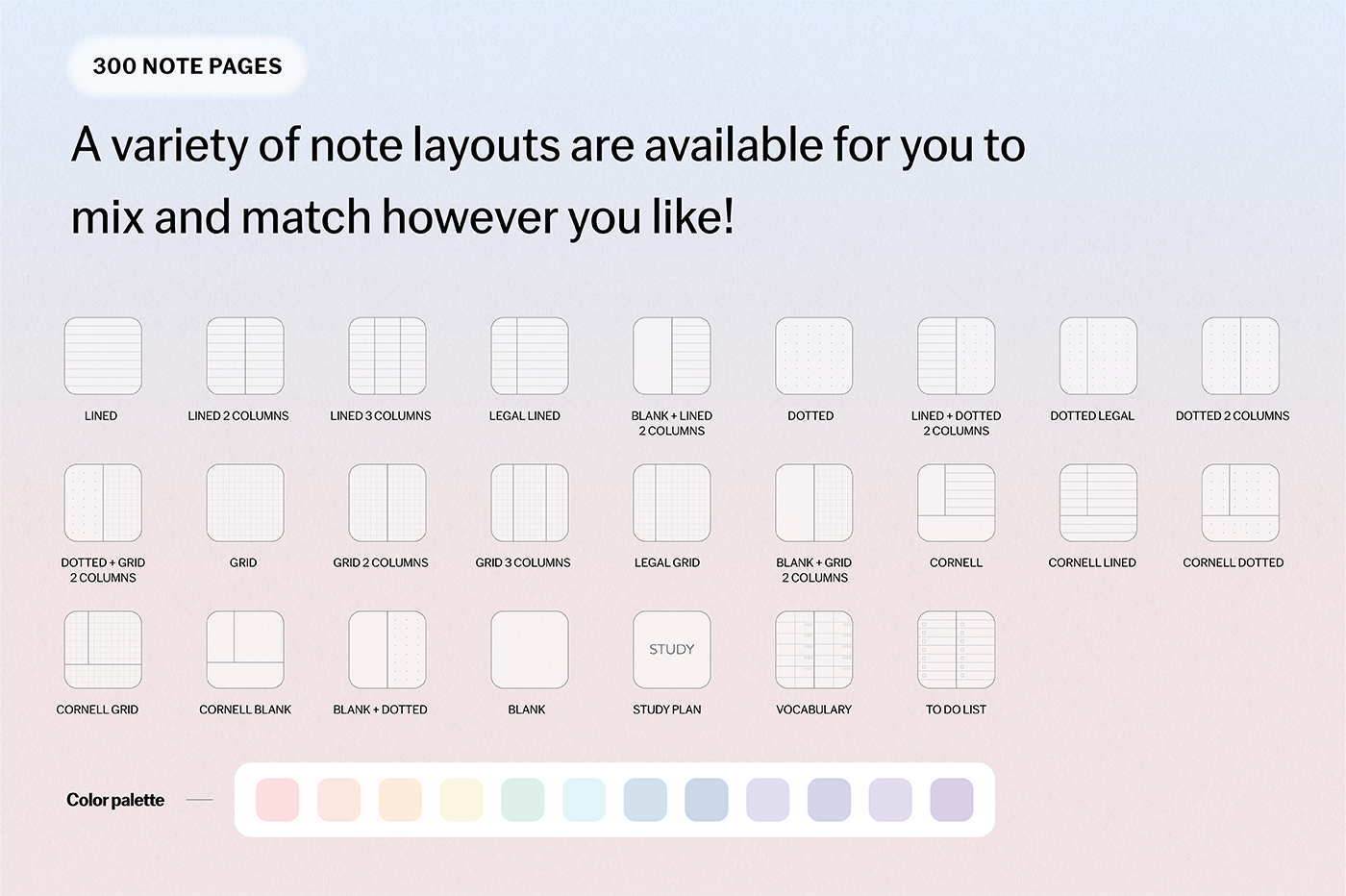Select the Cornell layout icon
Image resolution: width=1346 pixels, height=896 pixels.
957,504
